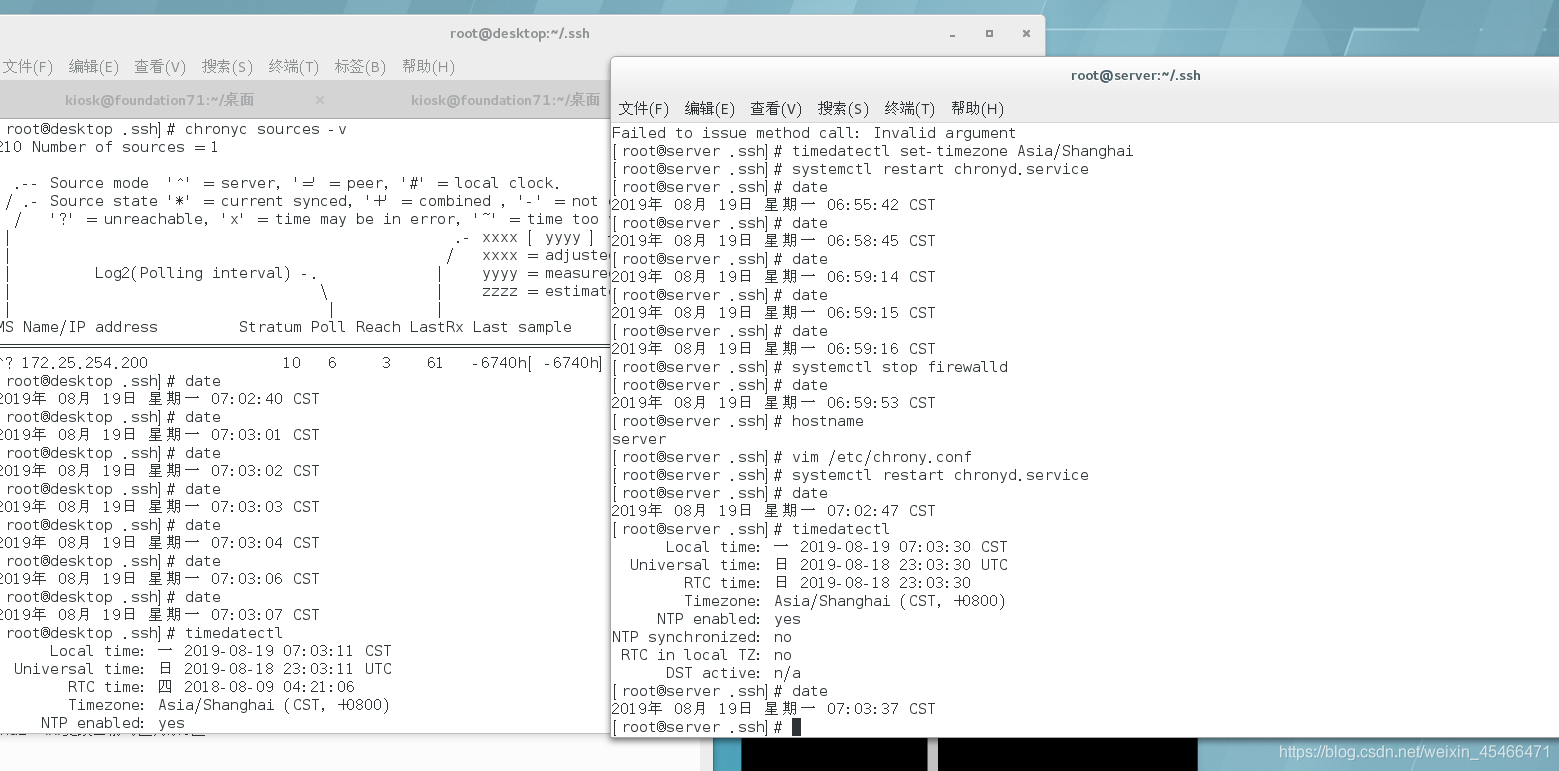Close the root@desktop terminal window

pyautogui.click(x=1026, y=33)
